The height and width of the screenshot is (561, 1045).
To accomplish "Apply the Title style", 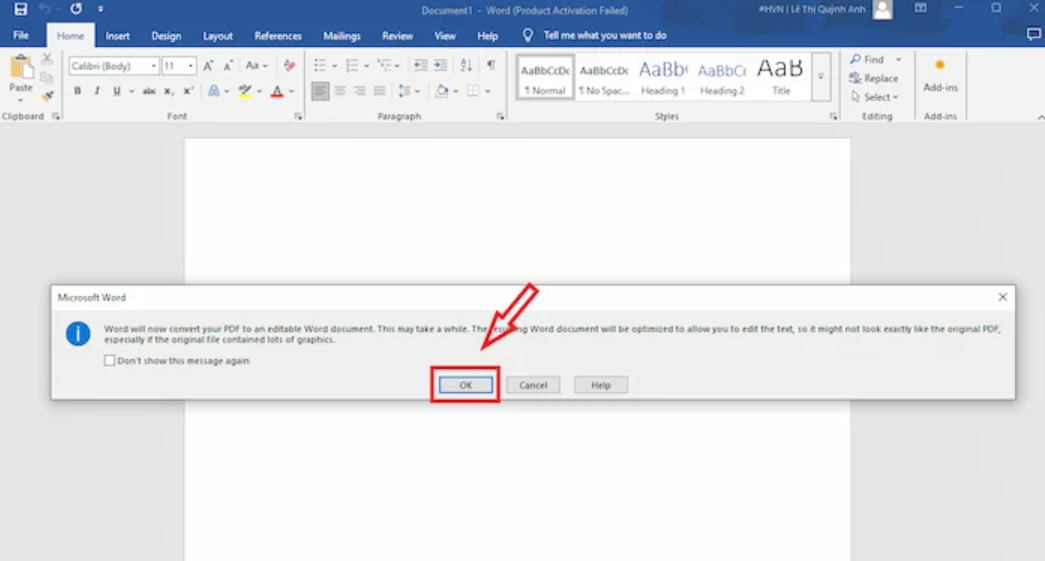I will 780,77.
